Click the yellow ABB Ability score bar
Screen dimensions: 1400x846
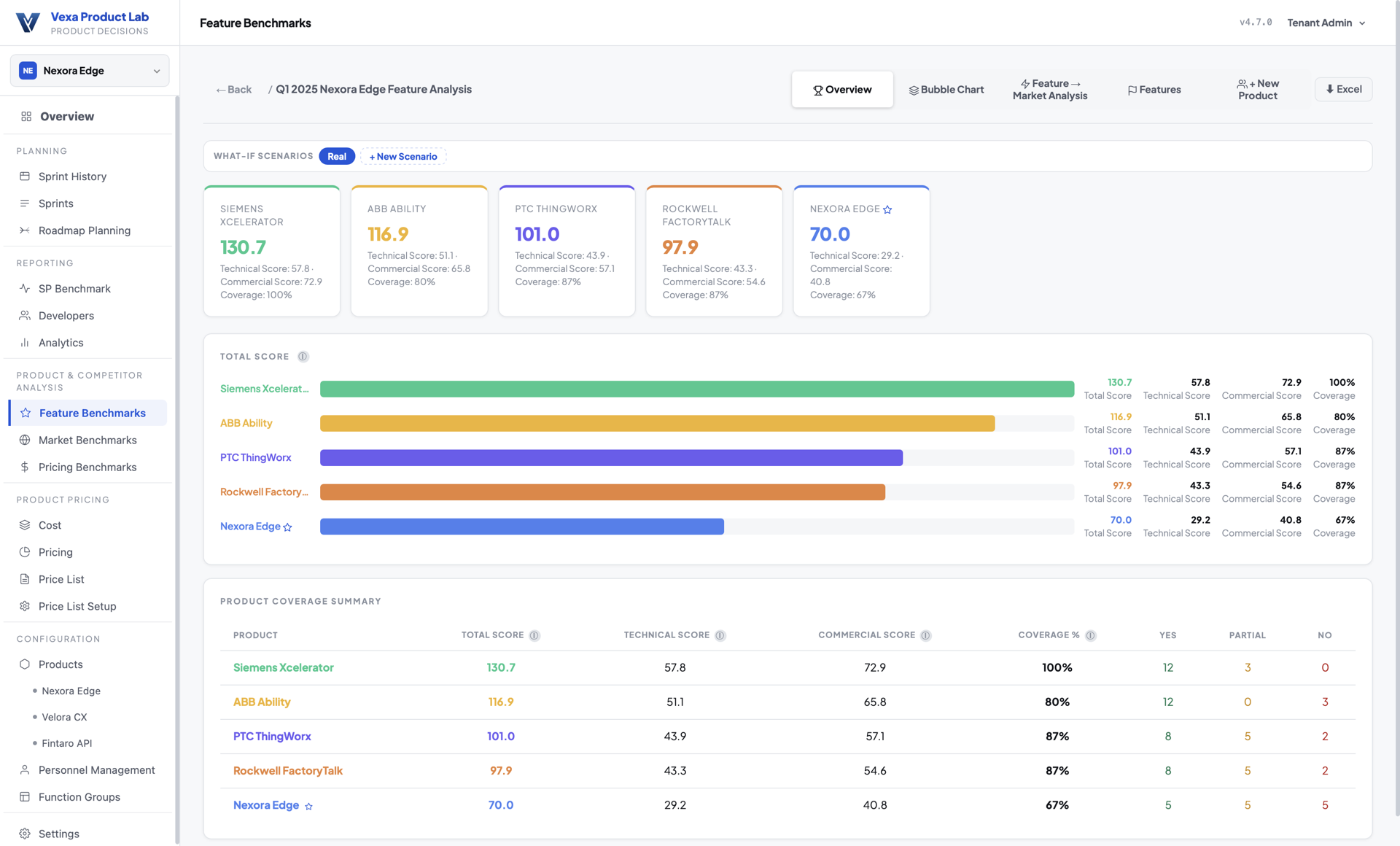pyautogui.click(x=658, y=423)
